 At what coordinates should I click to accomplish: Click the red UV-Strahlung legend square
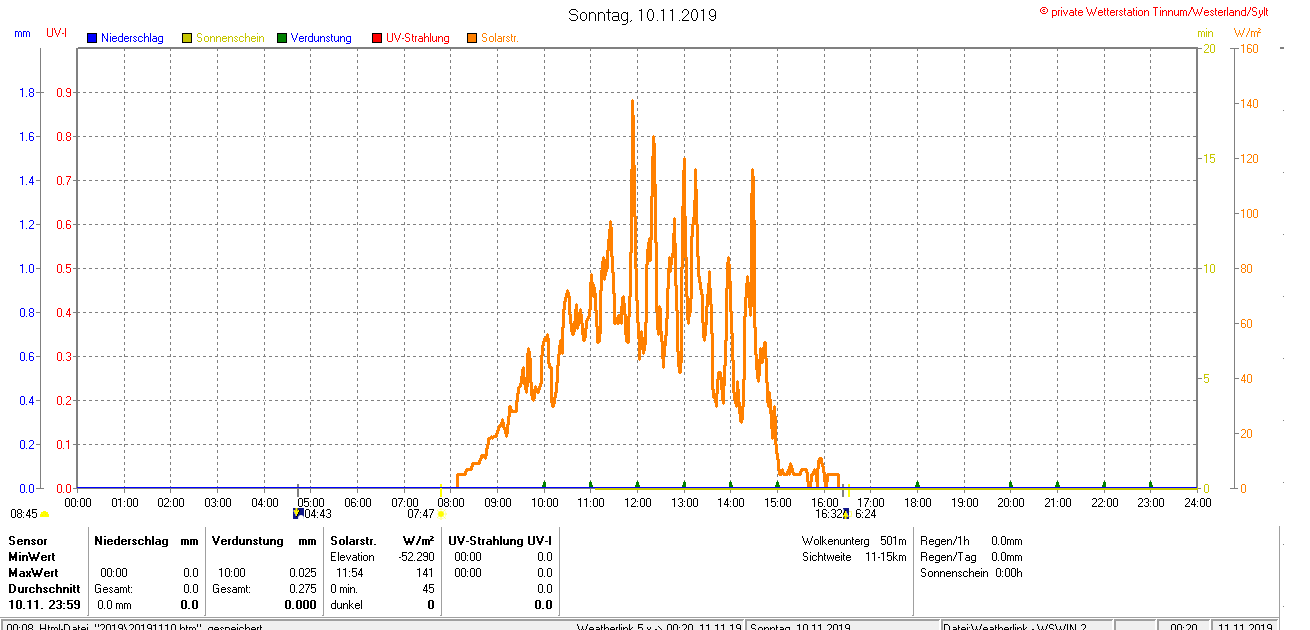pyautogui.click(x=377, y=38)
